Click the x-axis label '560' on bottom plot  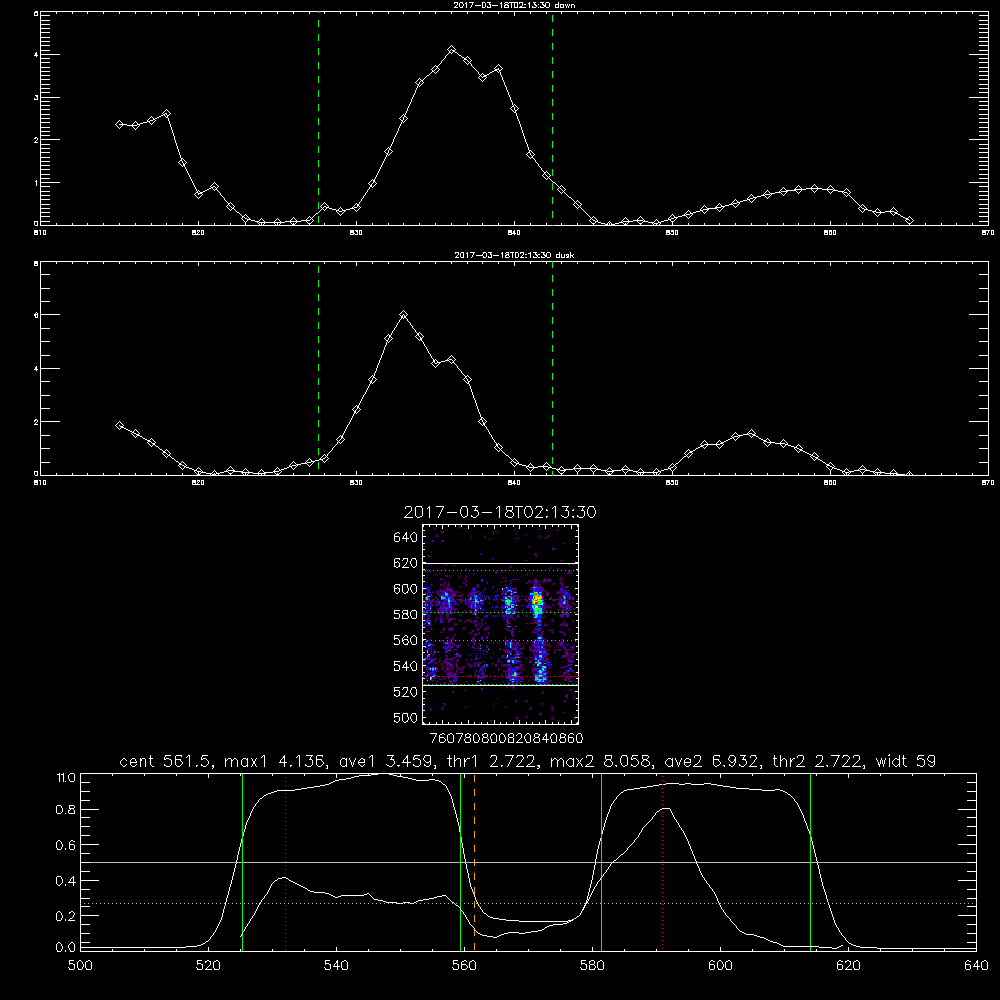(464, 966)
